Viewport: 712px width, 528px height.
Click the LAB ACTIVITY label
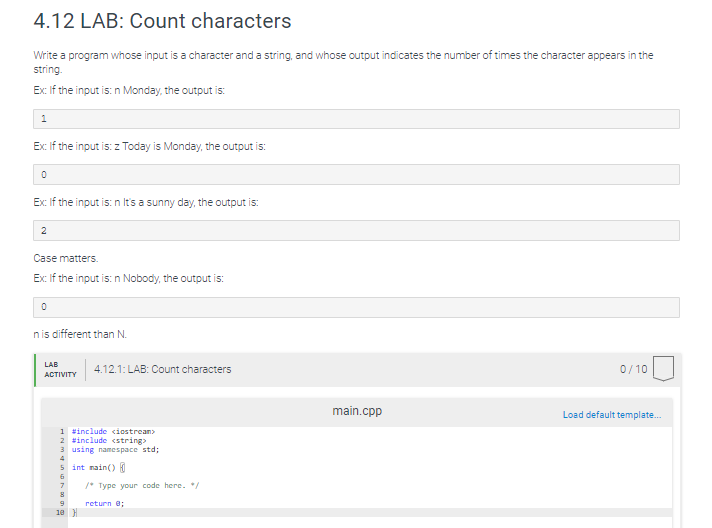(x=60, y=370)
